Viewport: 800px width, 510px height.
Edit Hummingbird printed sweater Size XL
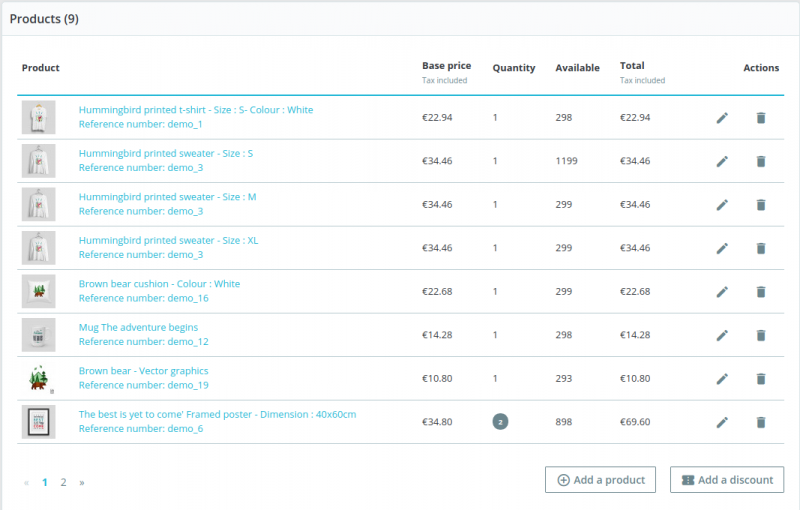point(722,248)
